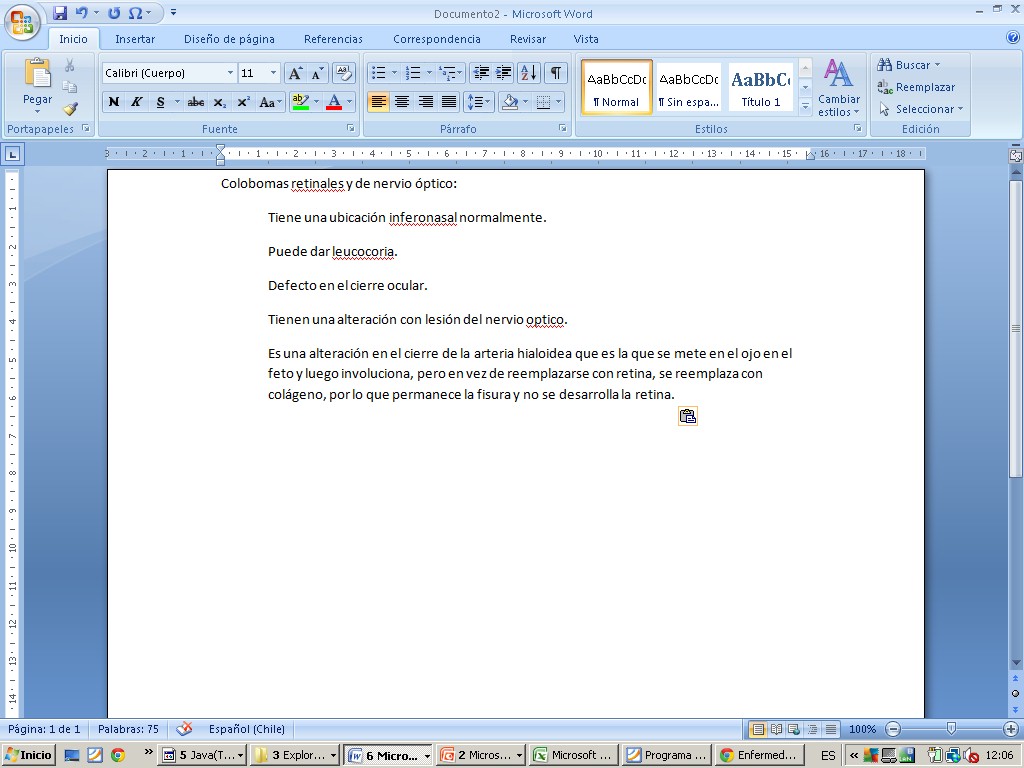The width and height of the screenshot is (1024, 768).
Task: Open the Diseño de página tab
Action: click(229, 39)
